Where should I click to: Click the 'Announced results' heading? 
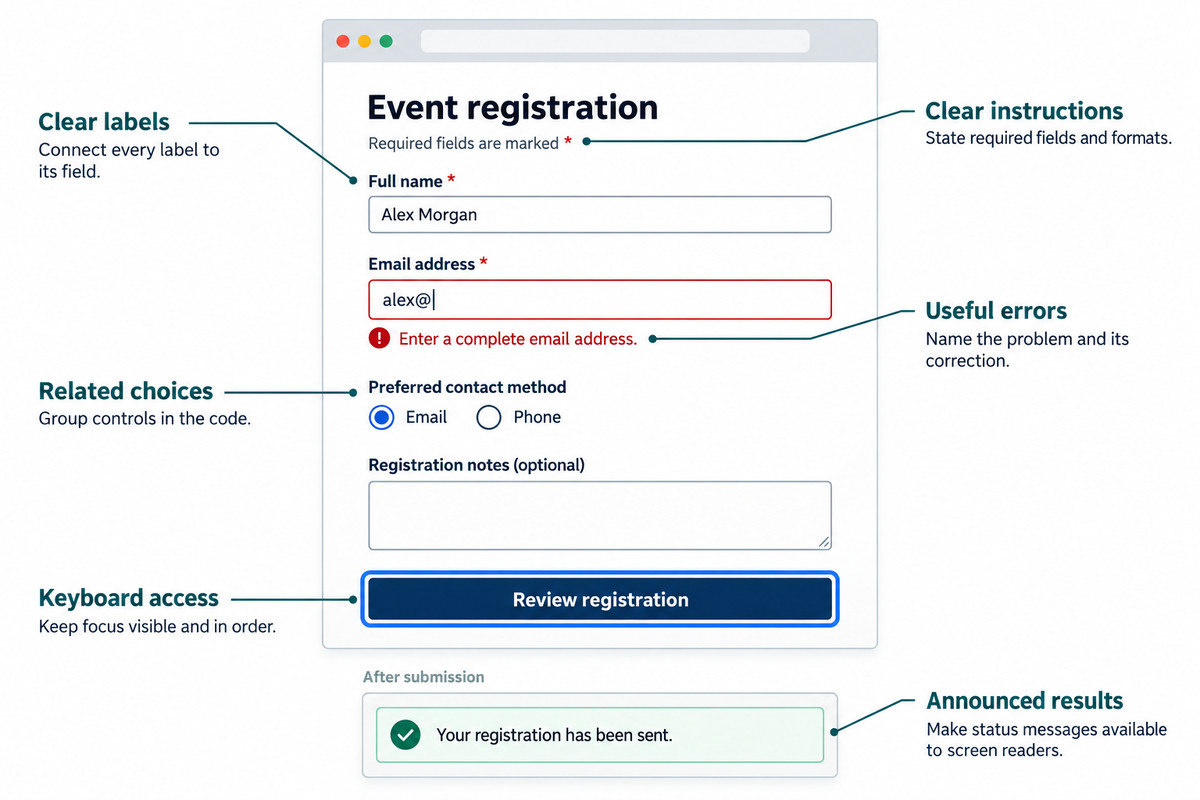coord(1025,700)
